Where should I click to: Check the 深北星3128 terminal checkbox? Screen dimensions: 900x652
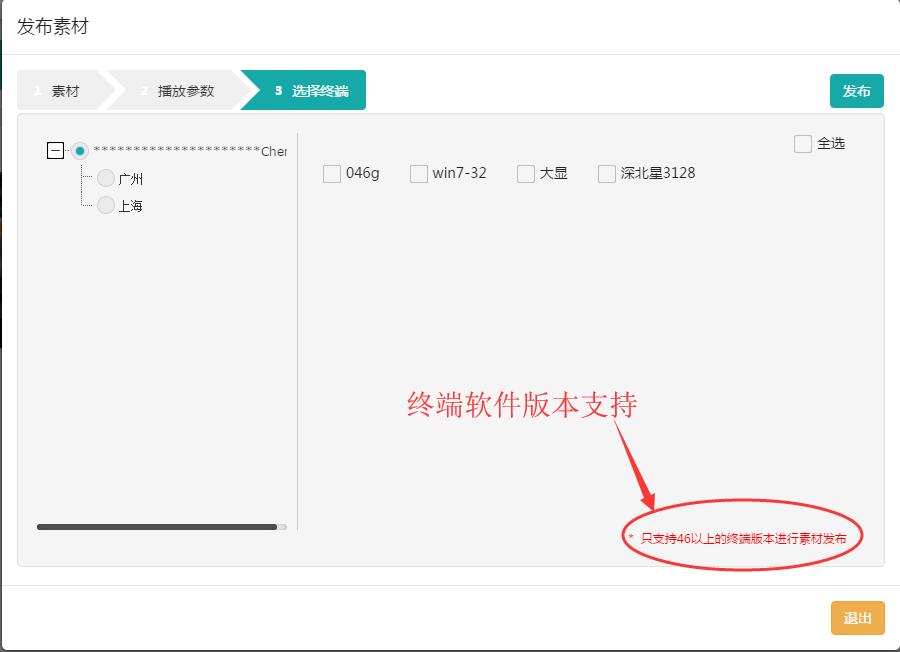606,173
